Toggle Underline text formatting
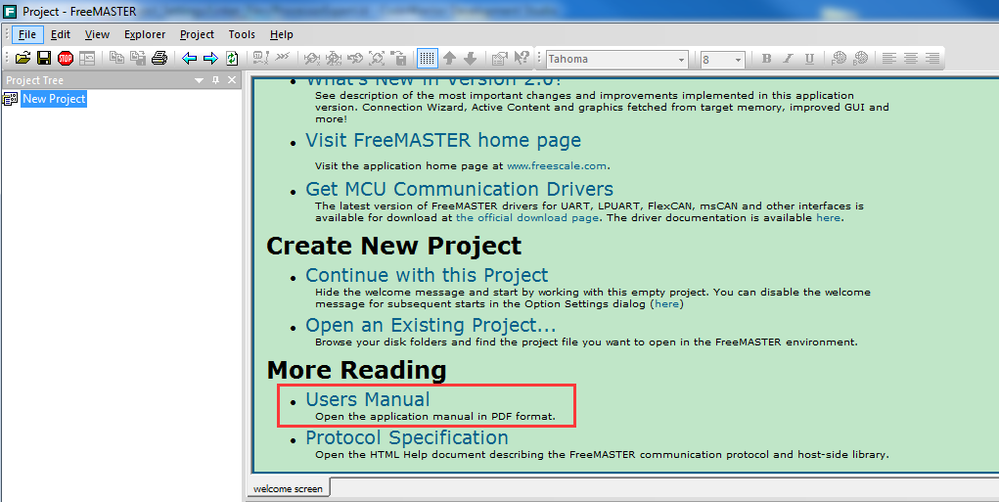This screenshot has height=502, width=999. (x=809, y=59)
